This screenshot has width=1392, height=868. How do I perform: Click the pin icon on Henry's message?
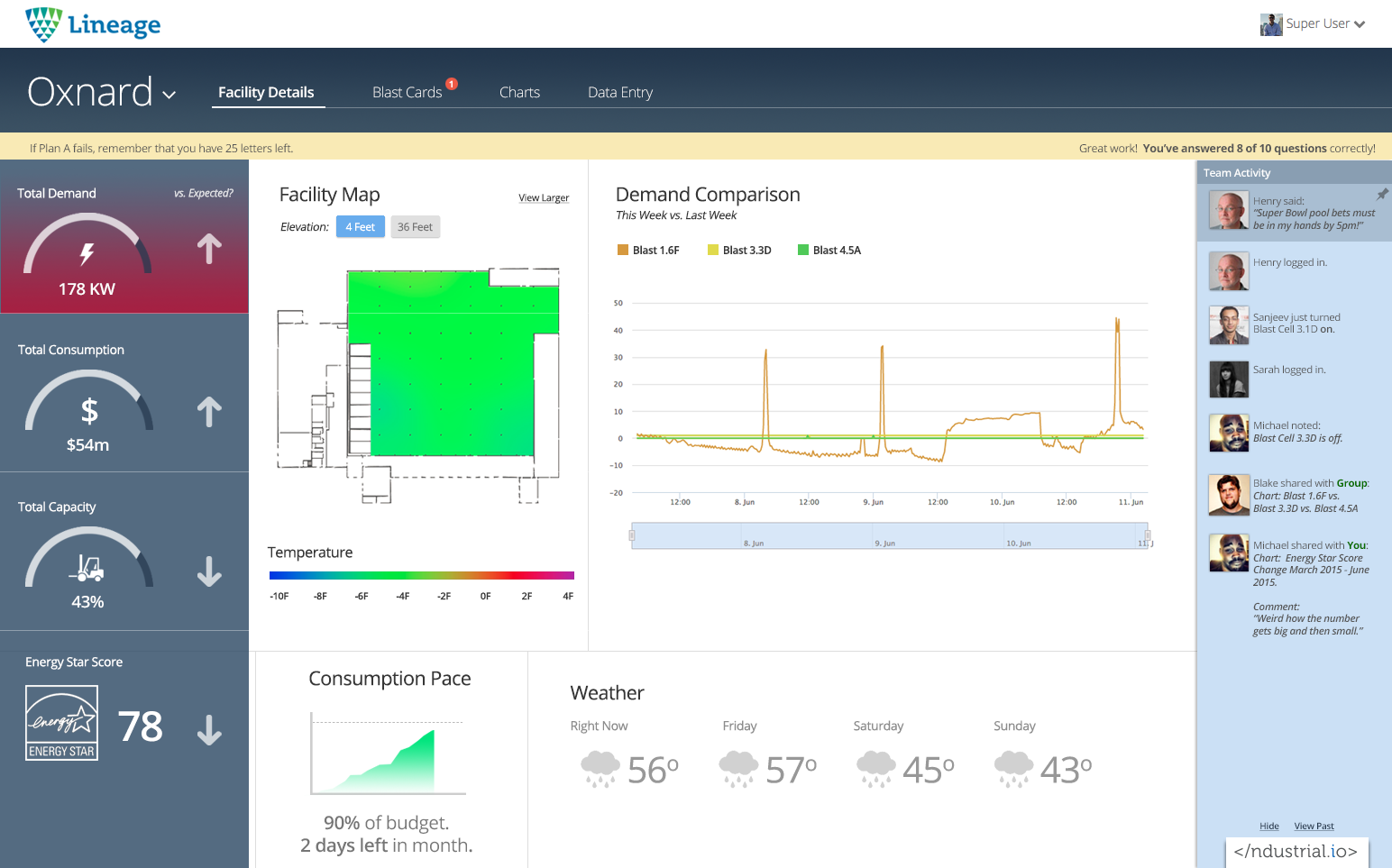coord(1381,194)
